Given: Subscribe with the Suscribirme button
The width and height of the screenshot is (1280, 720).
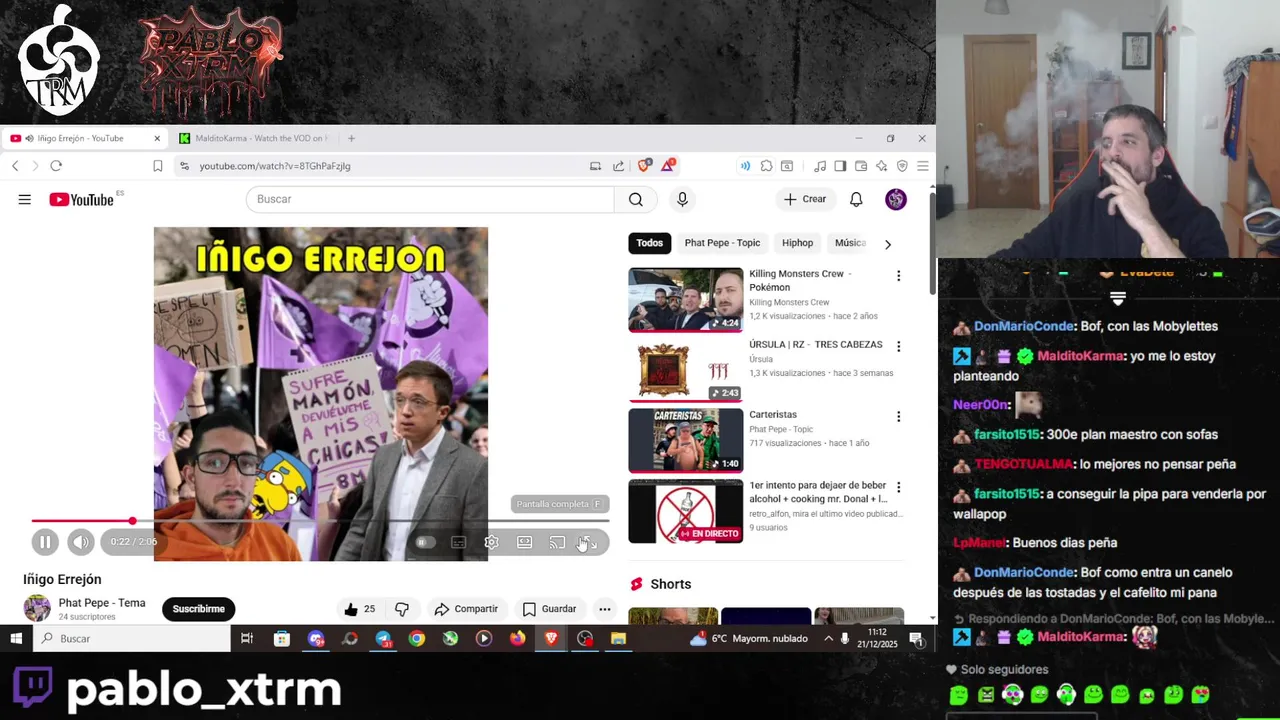Looking at the screenshot, I should (198, 609).
